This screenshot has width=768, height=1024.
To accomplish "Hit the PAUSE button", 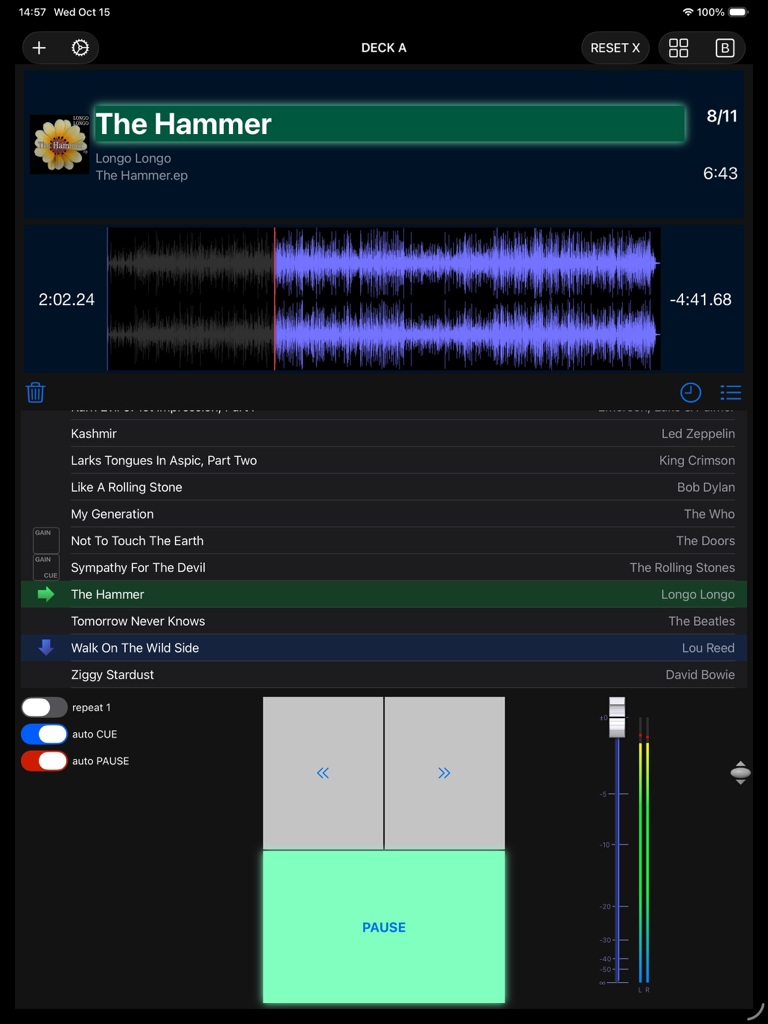I will pos(384,927).
